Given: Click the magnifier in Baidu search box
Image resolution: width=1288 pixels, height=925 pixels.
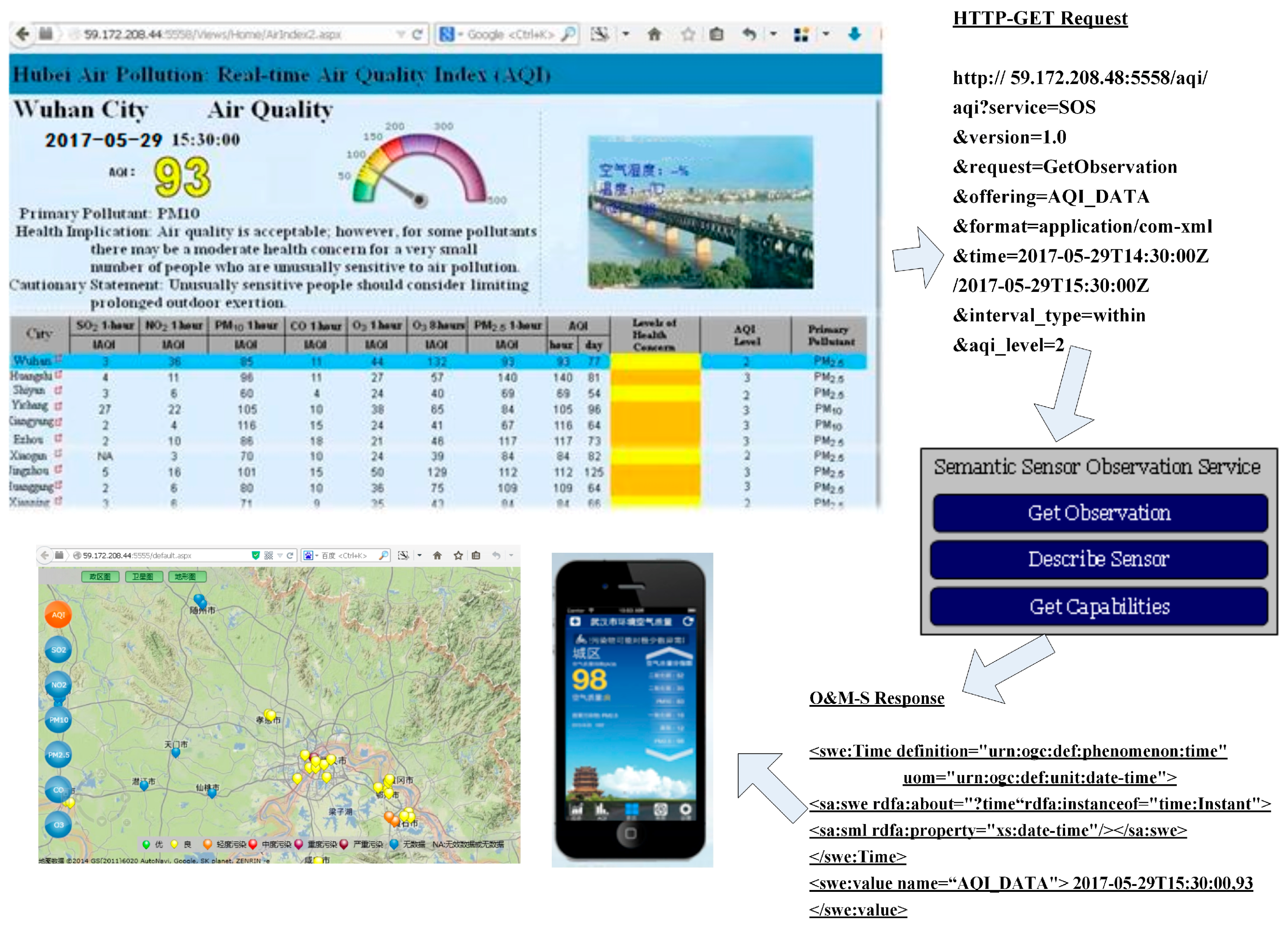Looking at the screenshot, I should [384, 555].
